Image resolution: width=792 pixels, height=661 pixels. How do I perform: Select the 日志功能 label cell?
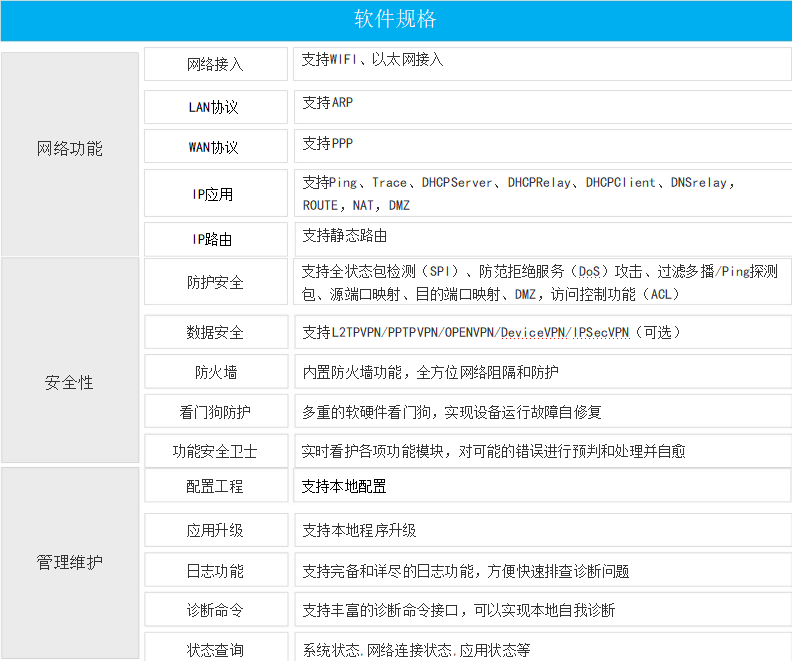[215, 571]
